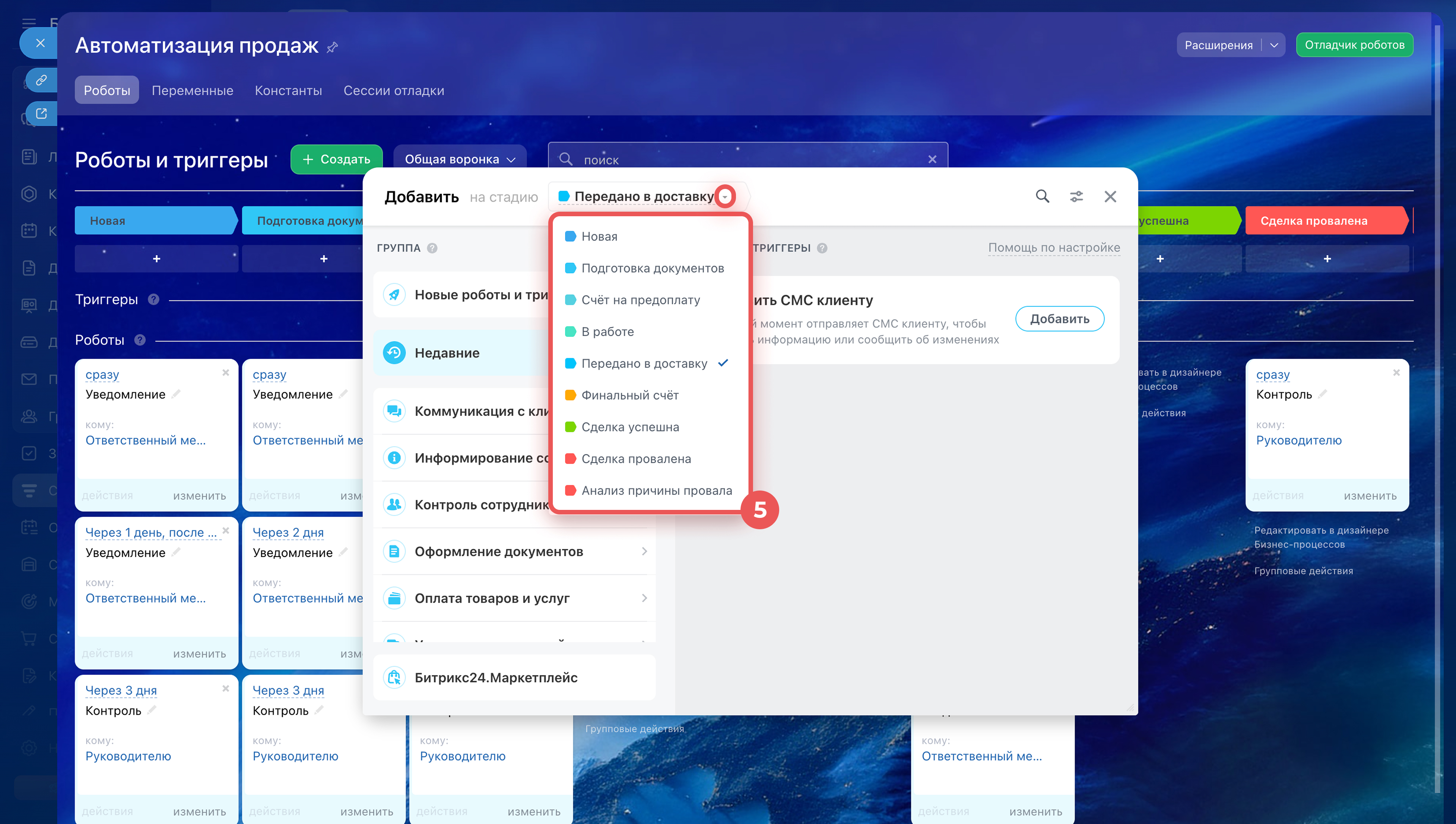Click the question icon beside ГРУППА
Viewport: 1456px width, 824px height.
click(x=432, y=248)
